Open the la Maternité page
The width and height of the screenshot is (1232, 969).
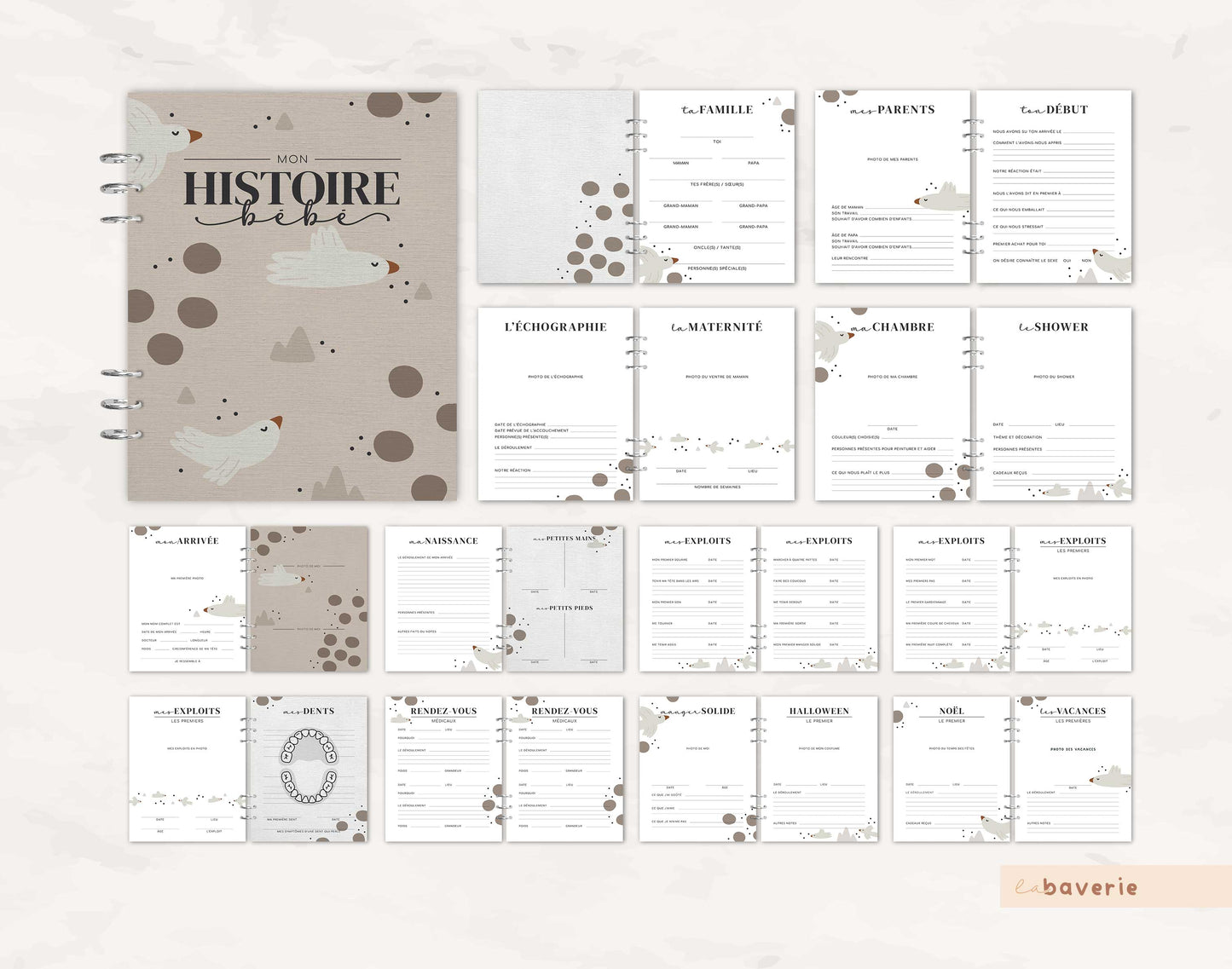click(716, 404)
